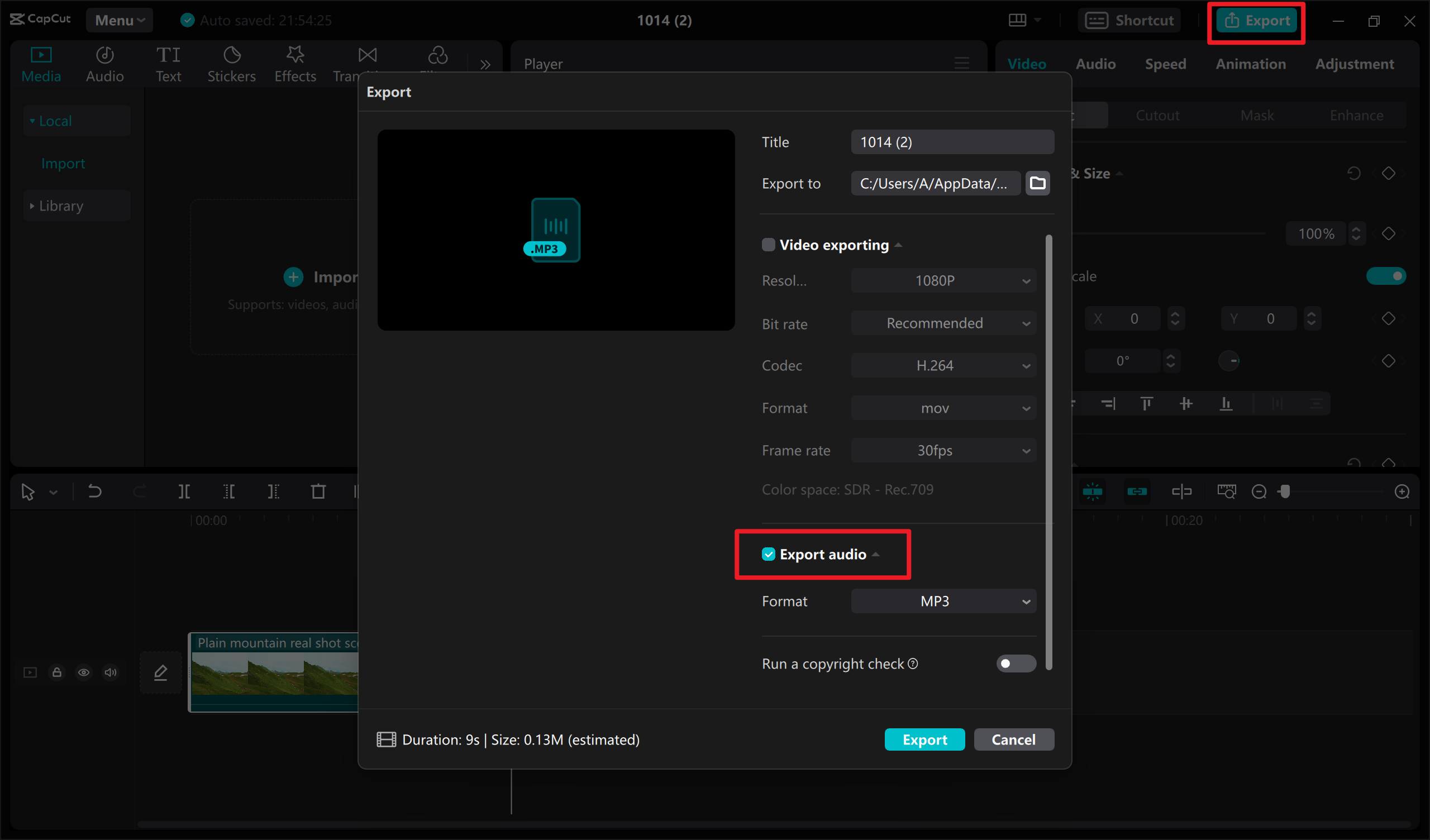The height and width of the screenshot is (840, 1430).
Task: Select the Split tool in the timeline toolbar
Action: (183, 491)
